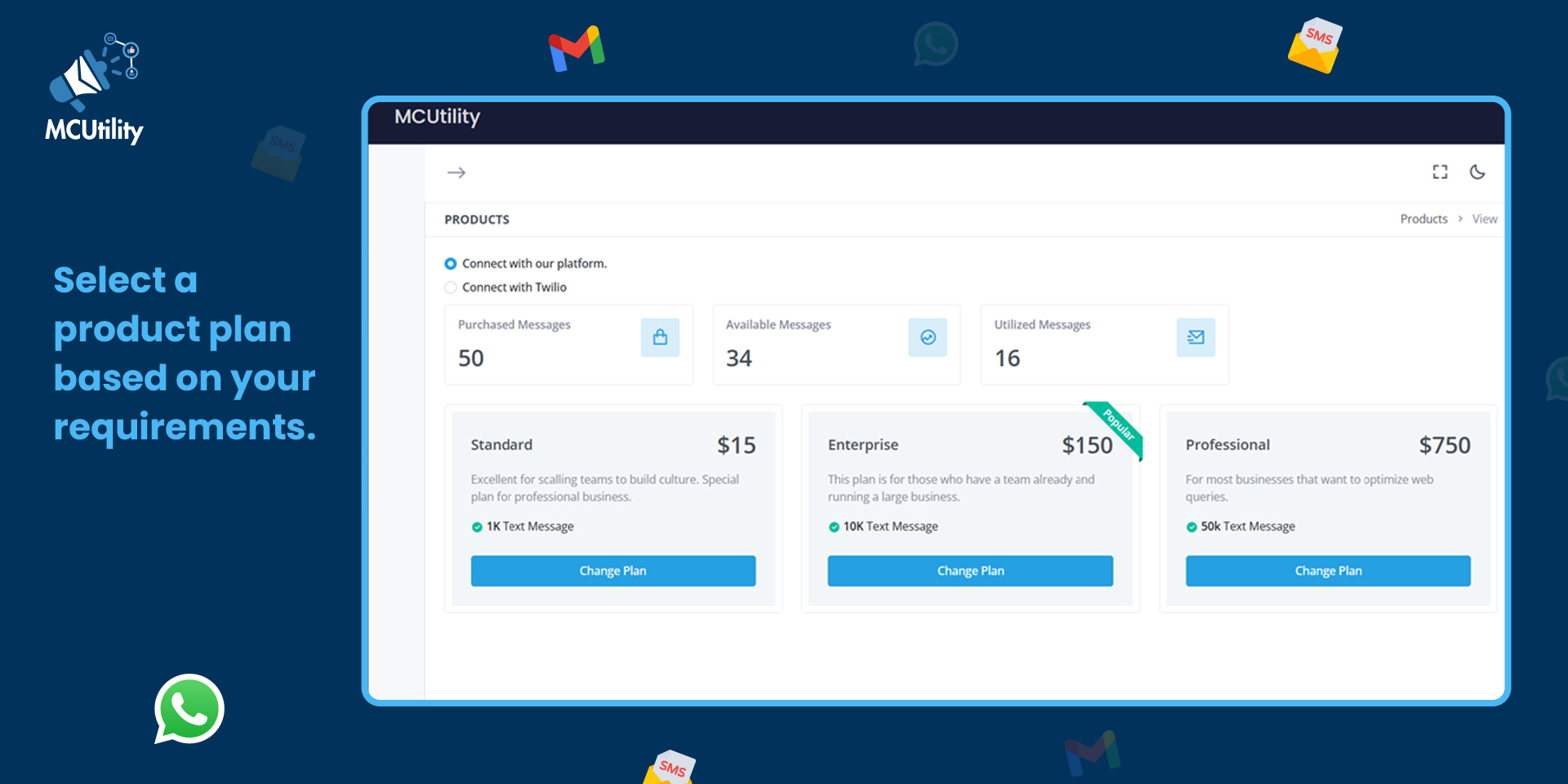Click the fullscreen expand icon
Viewport: 1568px width, 784px height.
coord(1440,171)
